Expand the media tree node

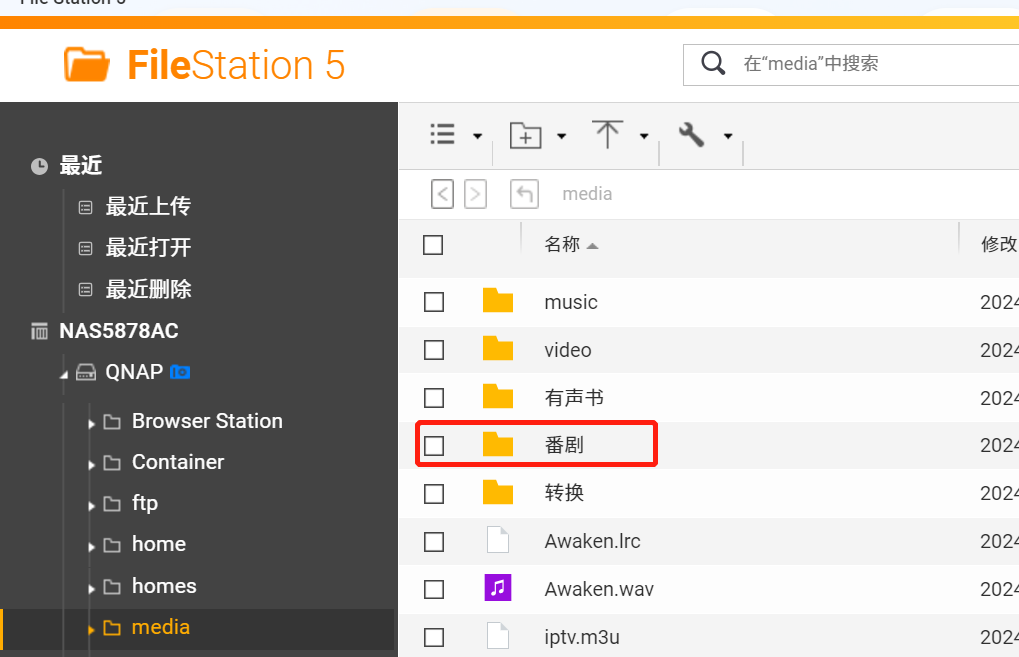(x=92, y=630)
